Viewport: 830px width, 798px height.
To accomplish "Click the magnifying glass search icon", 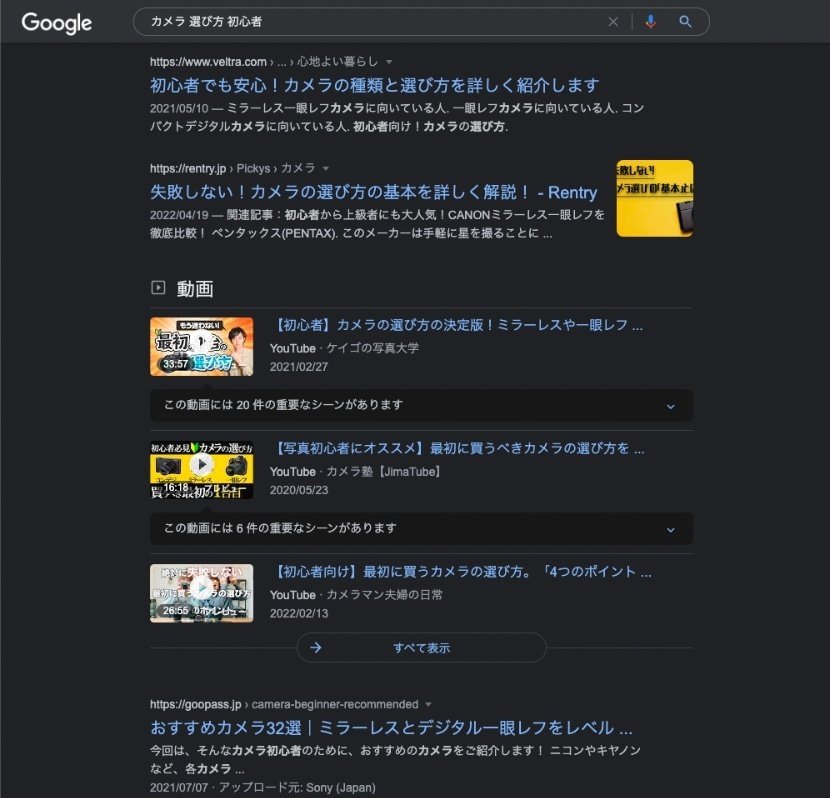I will 686,21.
